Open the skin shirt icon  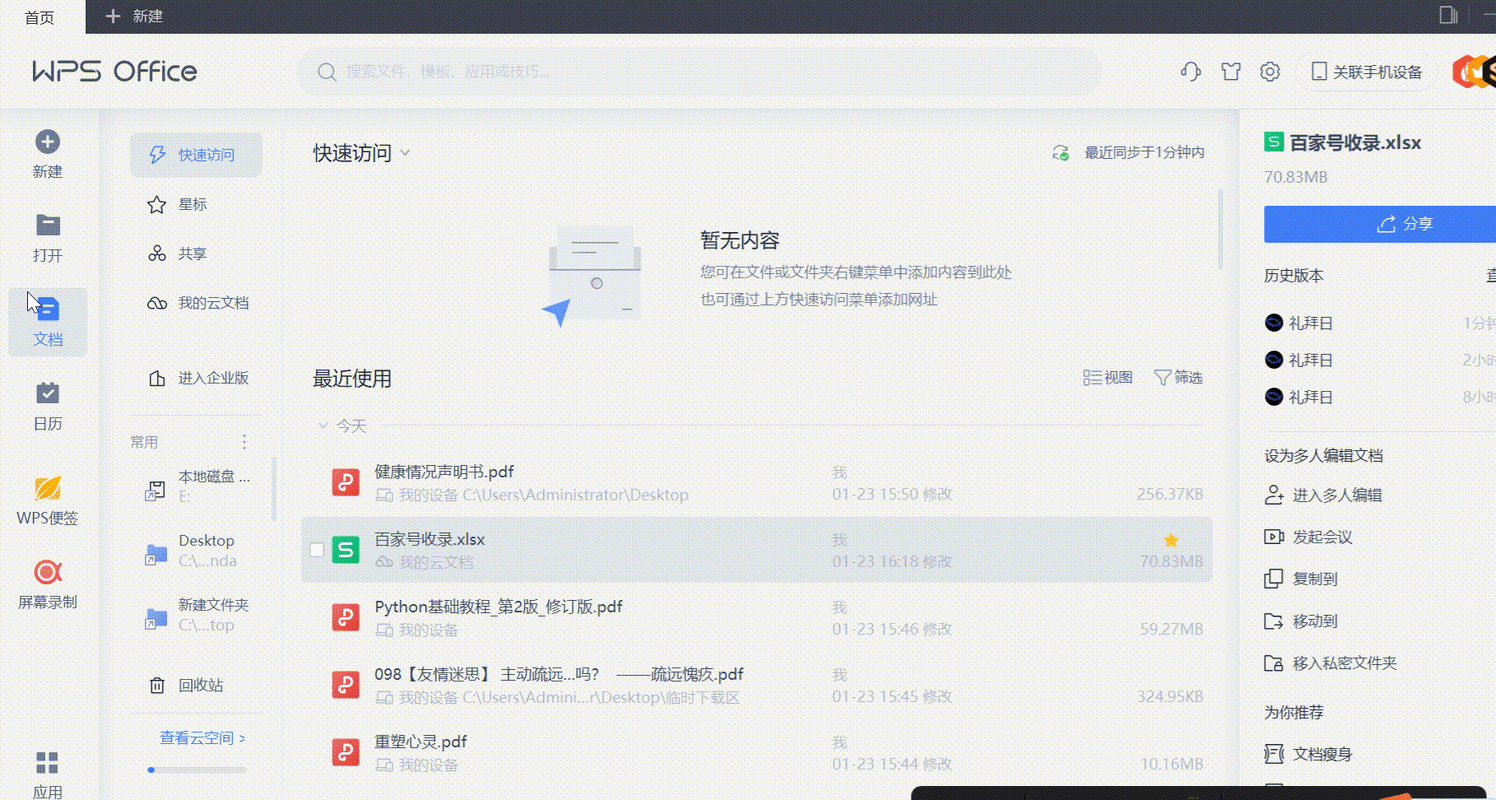[x=1231, y=72]
